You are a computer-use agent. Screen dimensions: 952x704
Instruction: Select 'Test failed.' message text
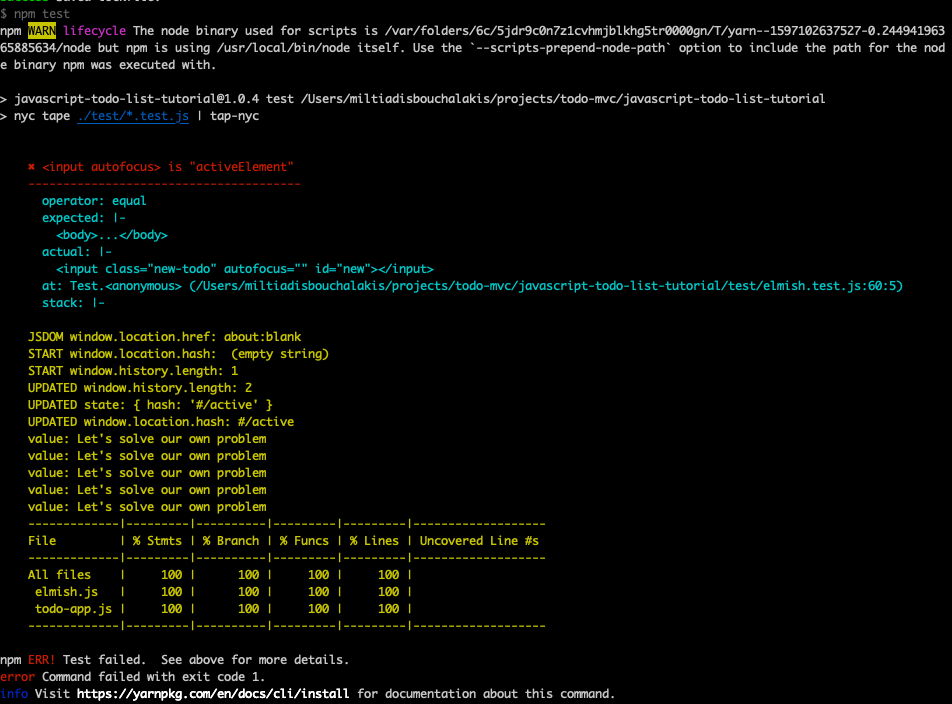[x=105, y=660]
